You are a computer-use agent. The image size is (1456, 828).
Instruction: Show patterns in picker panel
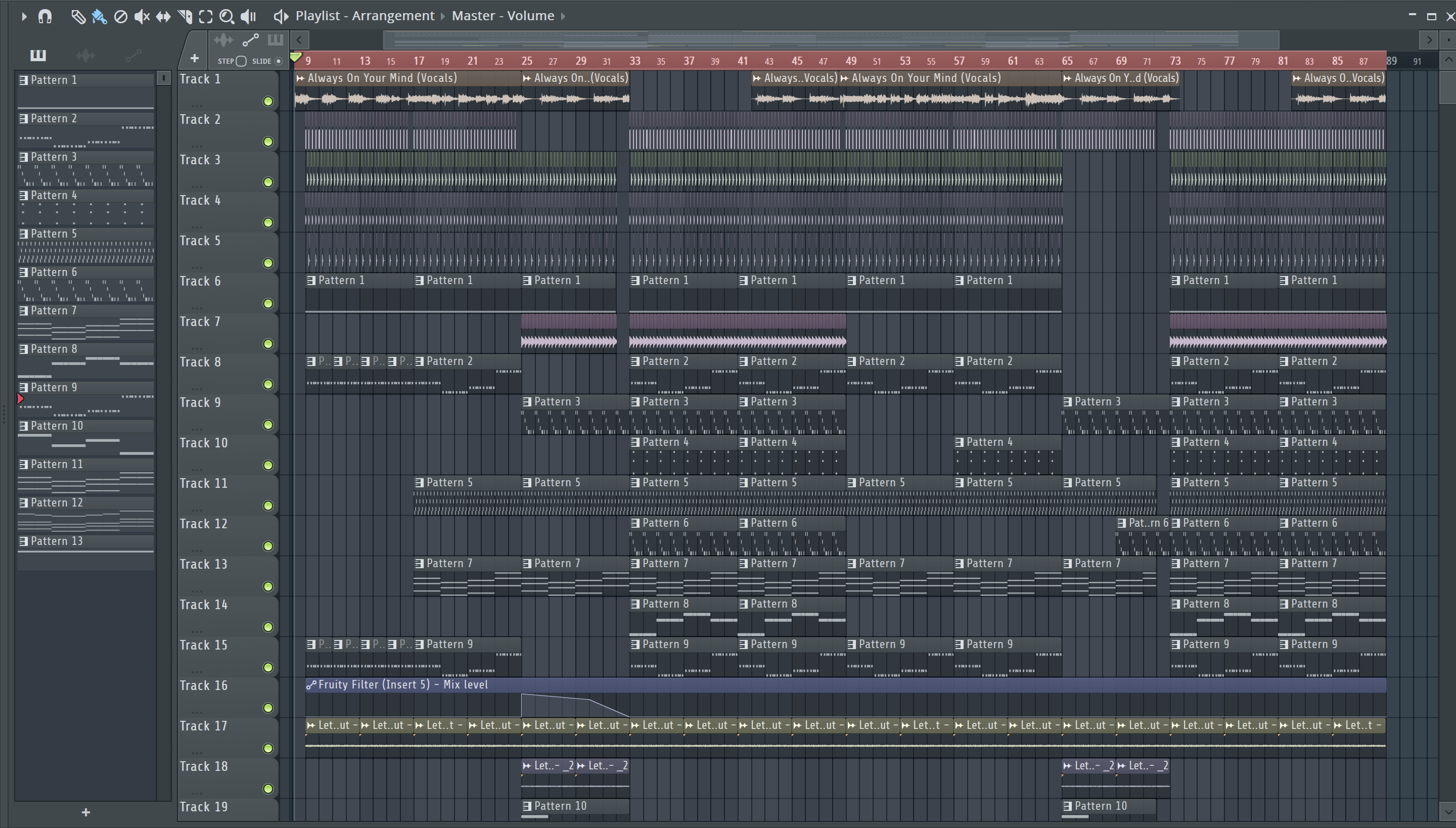(38, 55)
